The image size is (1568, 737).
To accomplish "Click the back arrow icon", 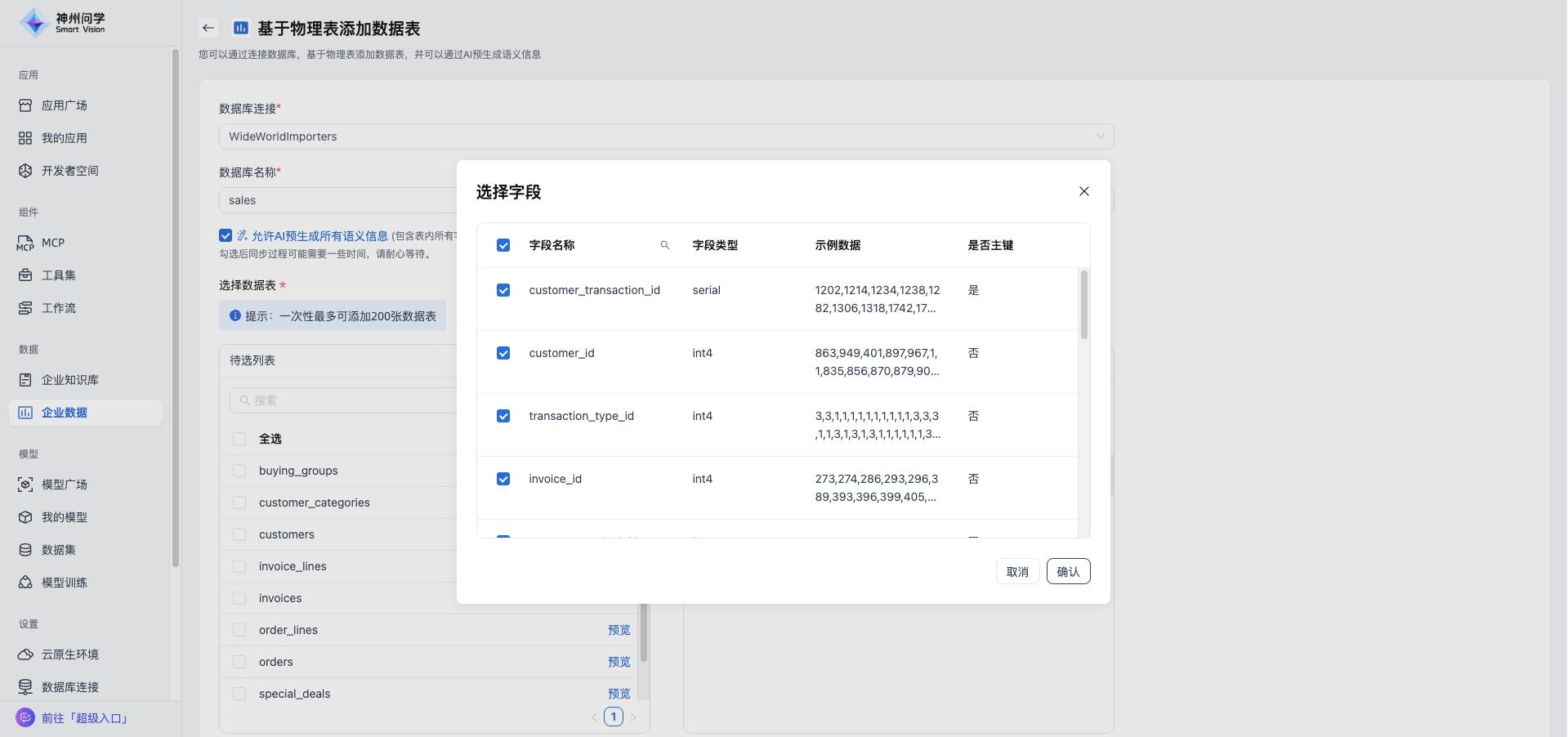I will [x=208, y=28].
